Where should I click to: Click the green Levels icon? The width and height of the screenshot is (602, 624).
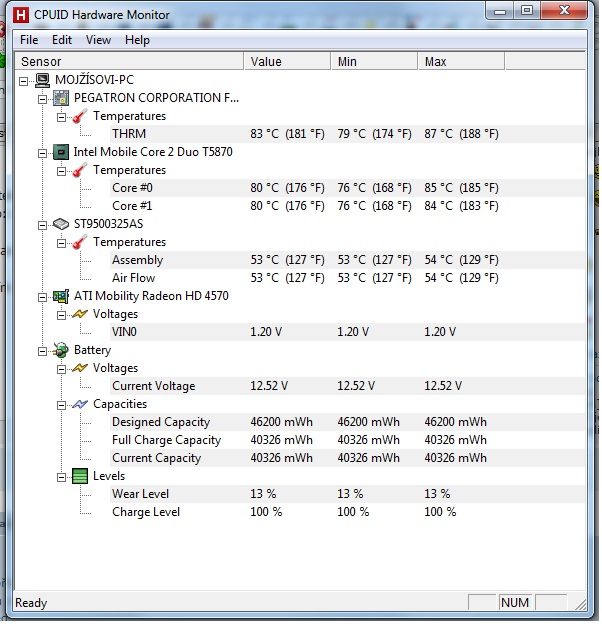coord(80,476)
